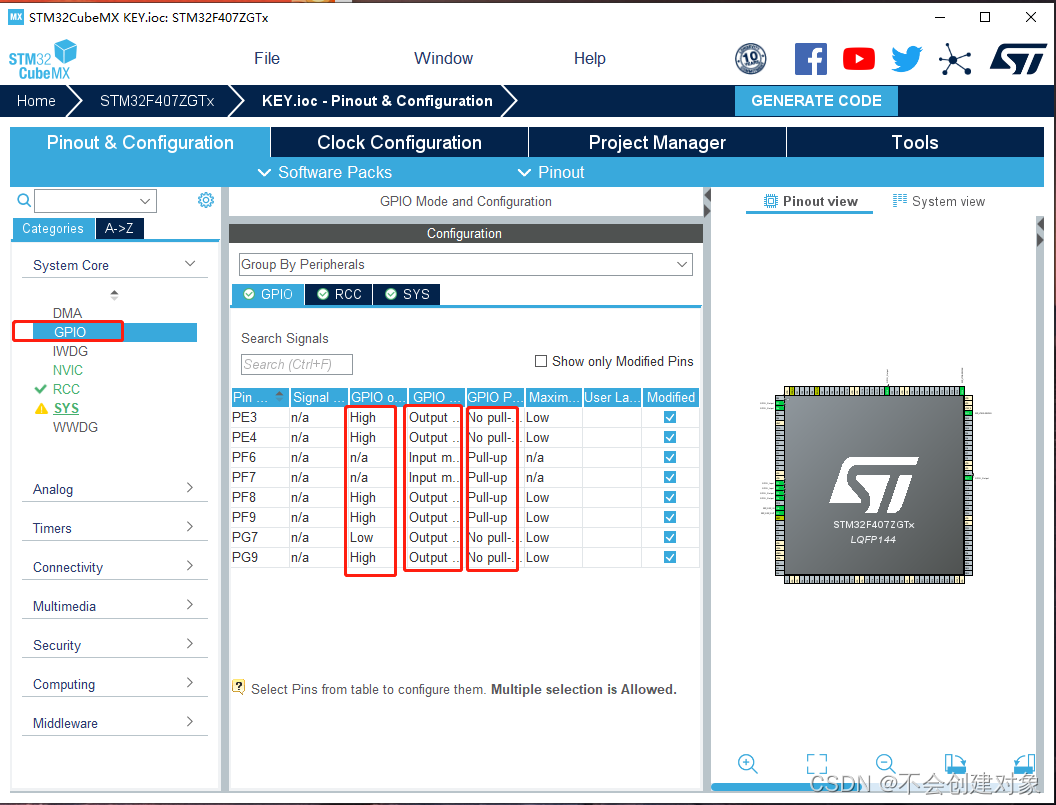Toggle Modified checkbox for PF8 row
This screenshot has width=1056, height=805.
670,497
